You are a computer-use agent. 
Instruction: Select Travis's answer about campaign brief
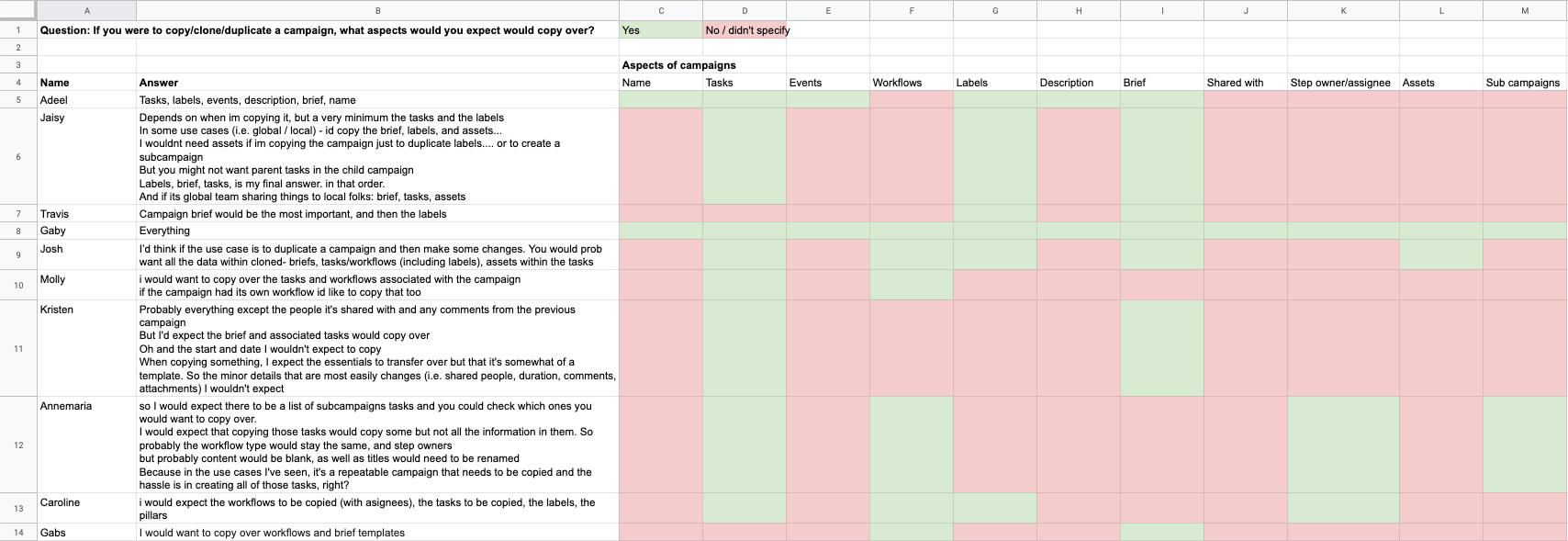(377, 214)
